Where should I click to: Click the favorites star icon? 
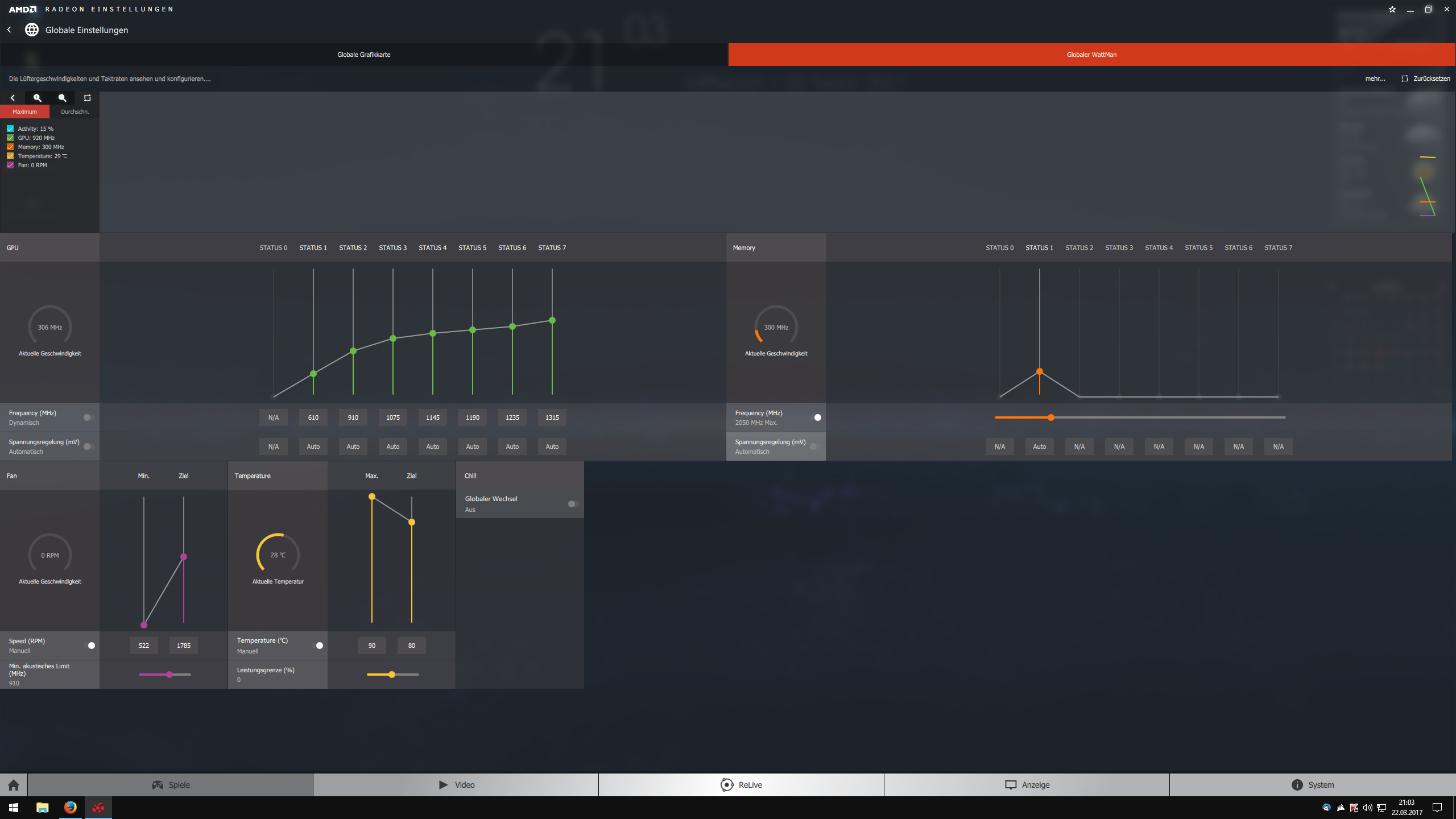point(1392,9)
